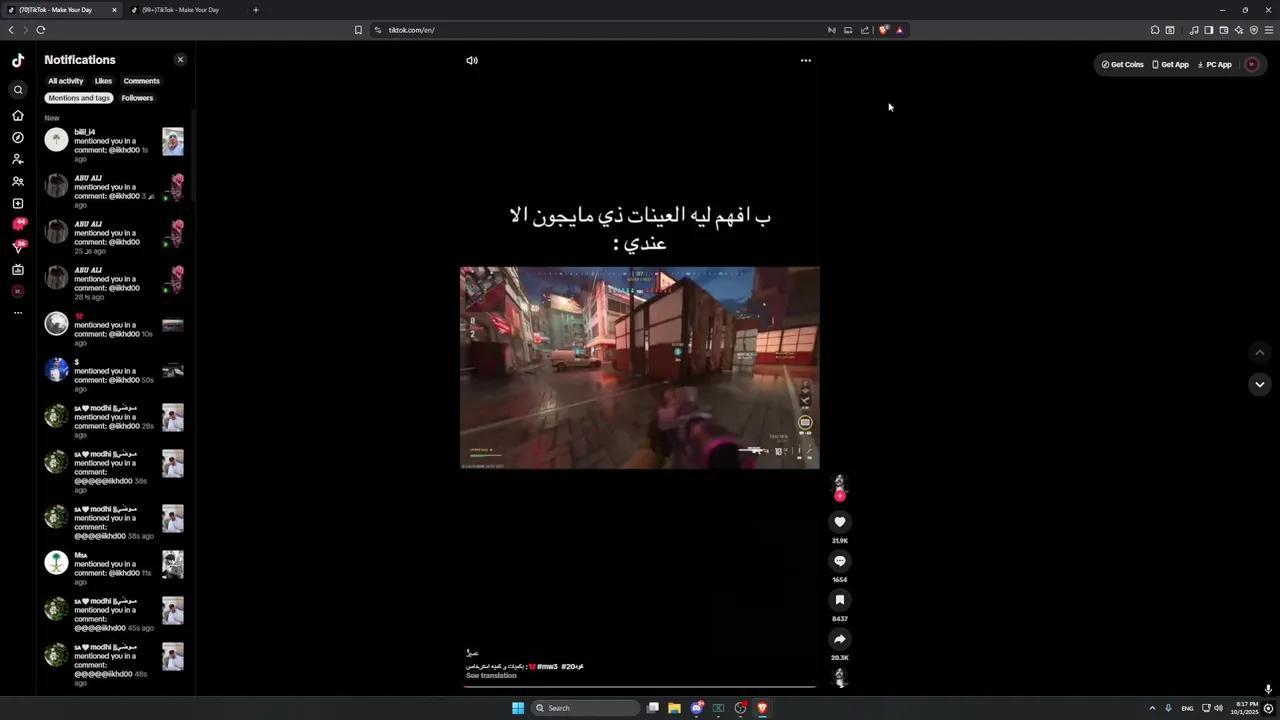The image size is (1280, 720).
Task: Open billi_j4 mention notification
Action: (114, 145)
